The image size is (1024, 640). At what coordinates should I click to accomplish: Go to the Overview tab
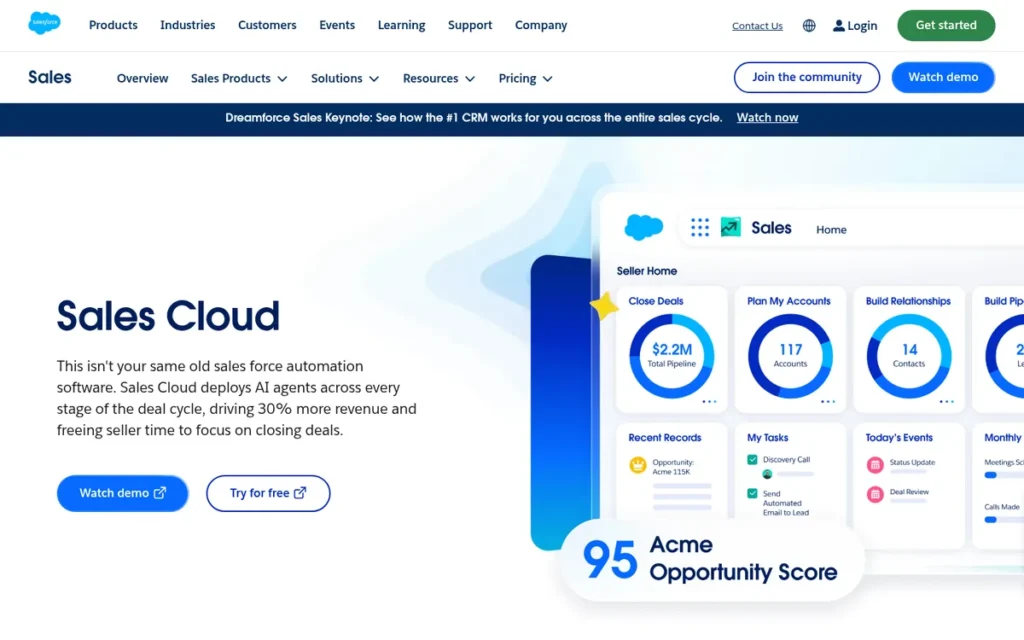pos(142,78)
